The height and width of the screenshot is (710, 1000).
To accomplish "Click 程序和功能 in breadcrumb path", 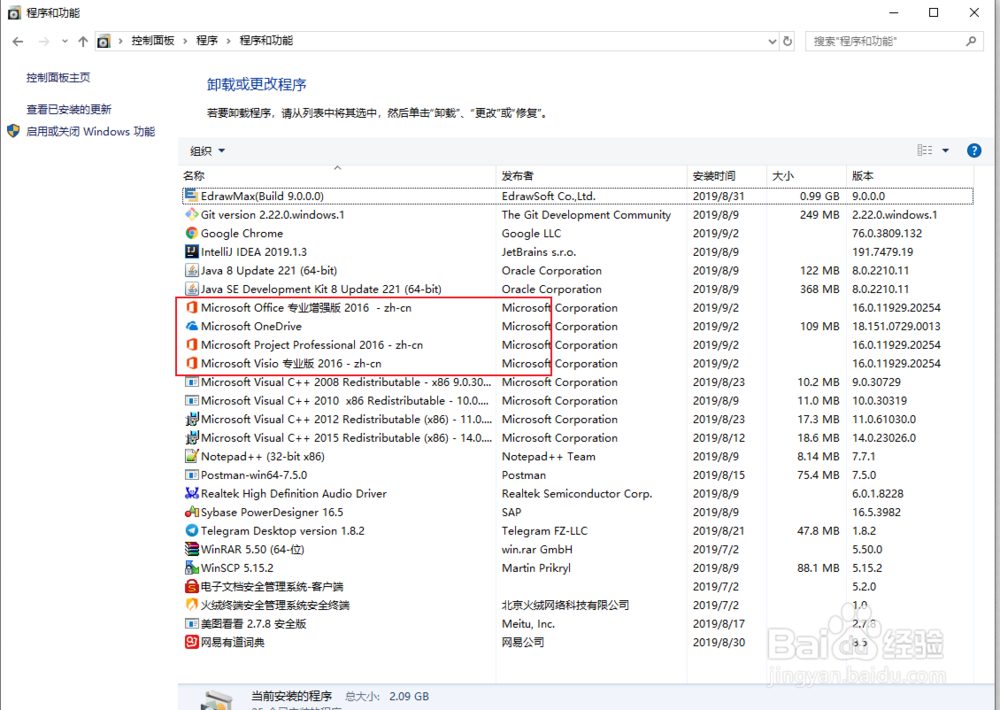I will [266, 41].
